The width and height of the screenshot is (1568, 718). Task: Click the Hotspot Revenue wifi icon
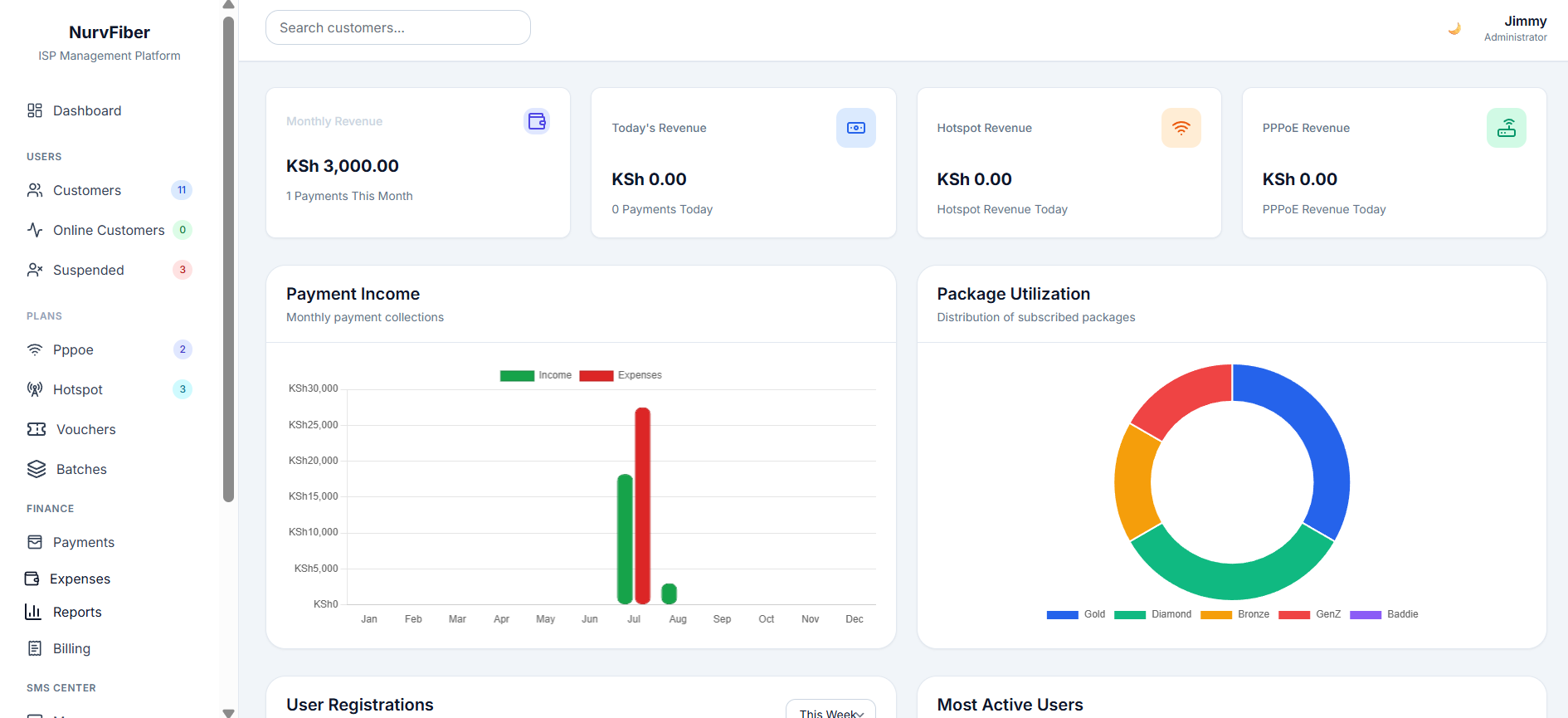click(x=1181, y=128)
